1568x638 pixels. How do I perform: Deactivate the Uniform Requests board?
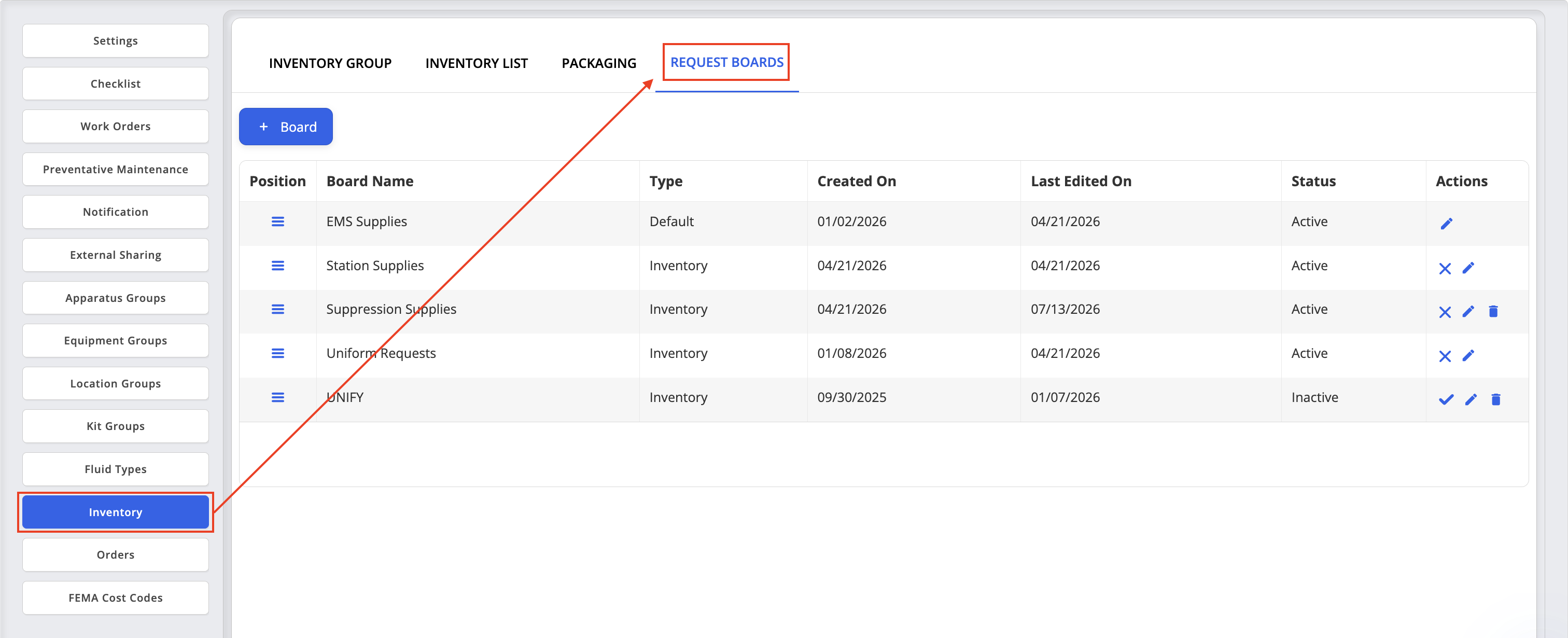pyautogui.click(x=1445, y=356)
